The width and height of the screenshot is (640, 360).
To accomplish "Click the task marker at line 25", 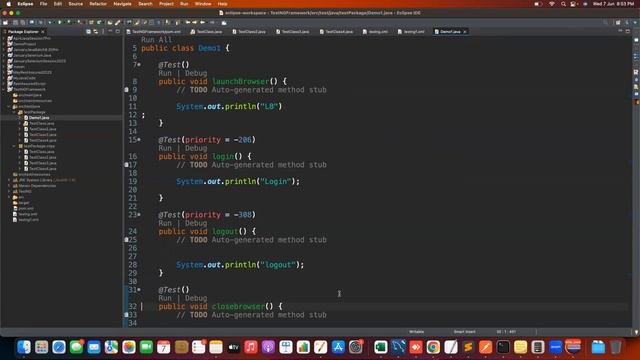I will [127, 240].
